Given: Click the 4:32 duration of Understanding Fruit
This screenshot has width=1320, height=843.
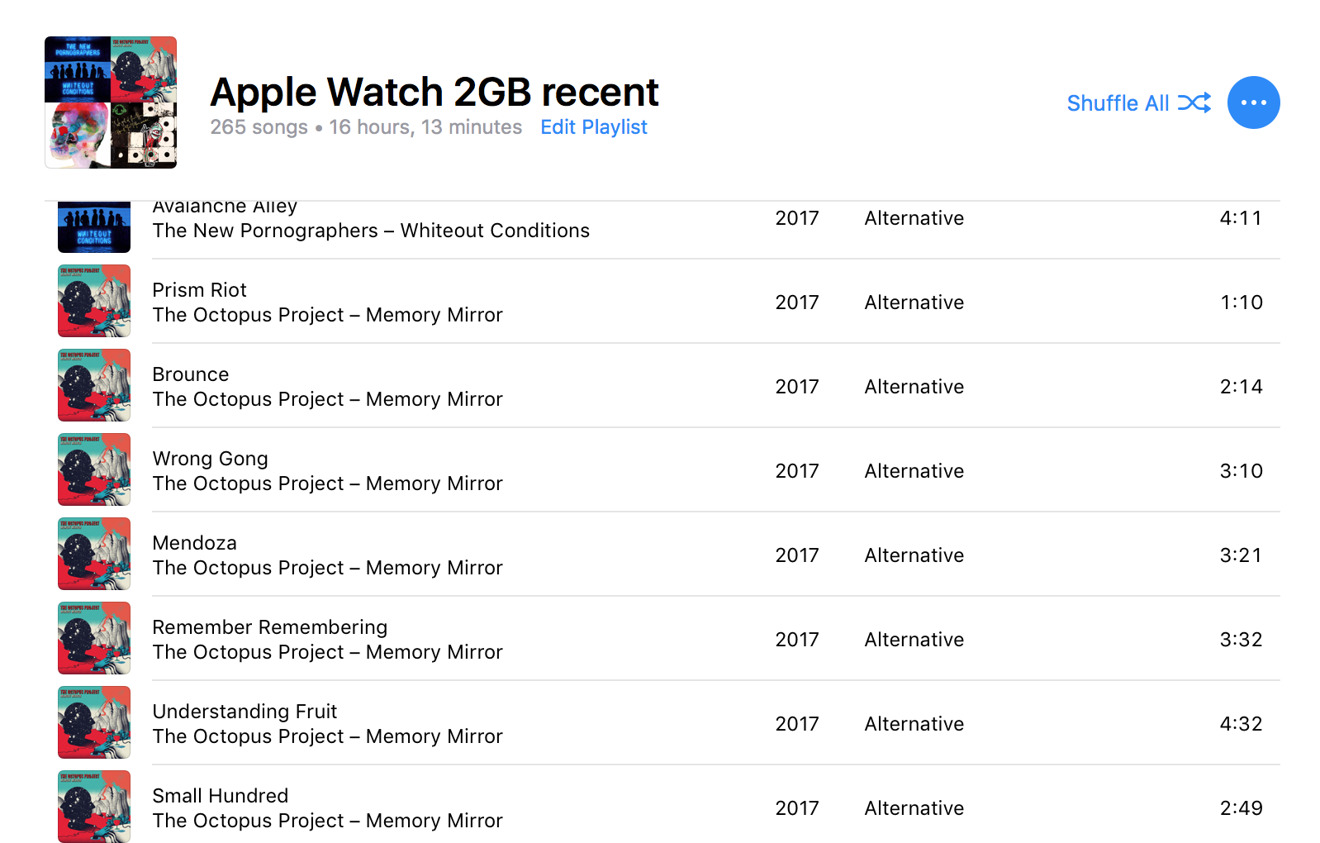Looking at the screenshot, I should (x=1241, y=724).
